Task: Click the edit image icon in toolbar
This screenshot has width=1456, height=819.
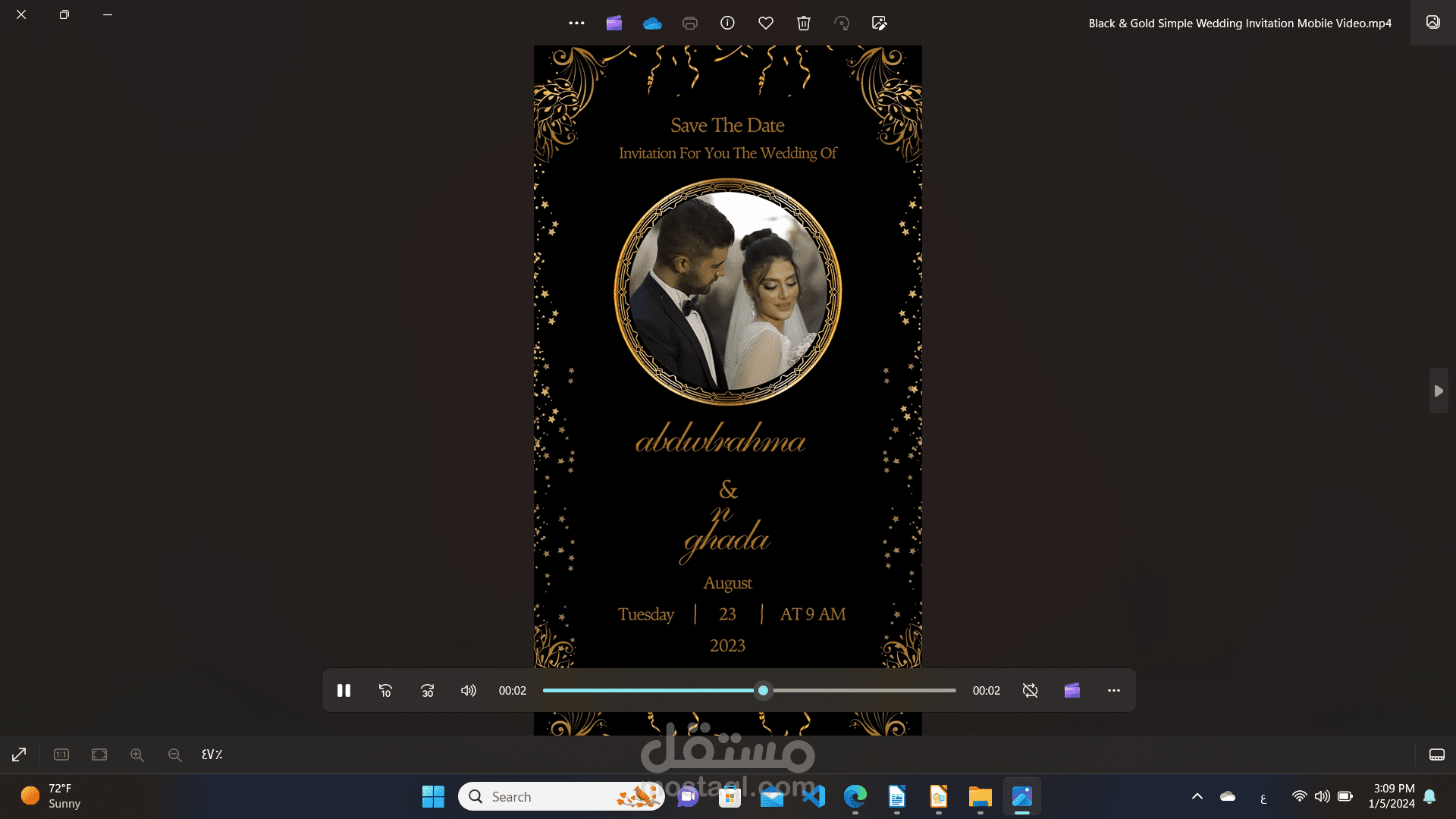Action: (880, 24)
